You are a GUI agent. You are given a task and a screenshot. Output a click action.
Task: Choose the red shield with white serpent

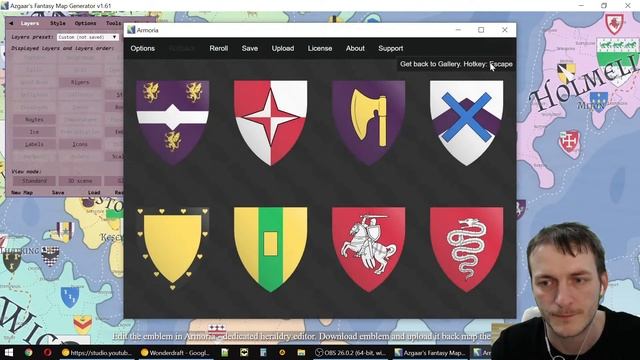pos(467,249)
